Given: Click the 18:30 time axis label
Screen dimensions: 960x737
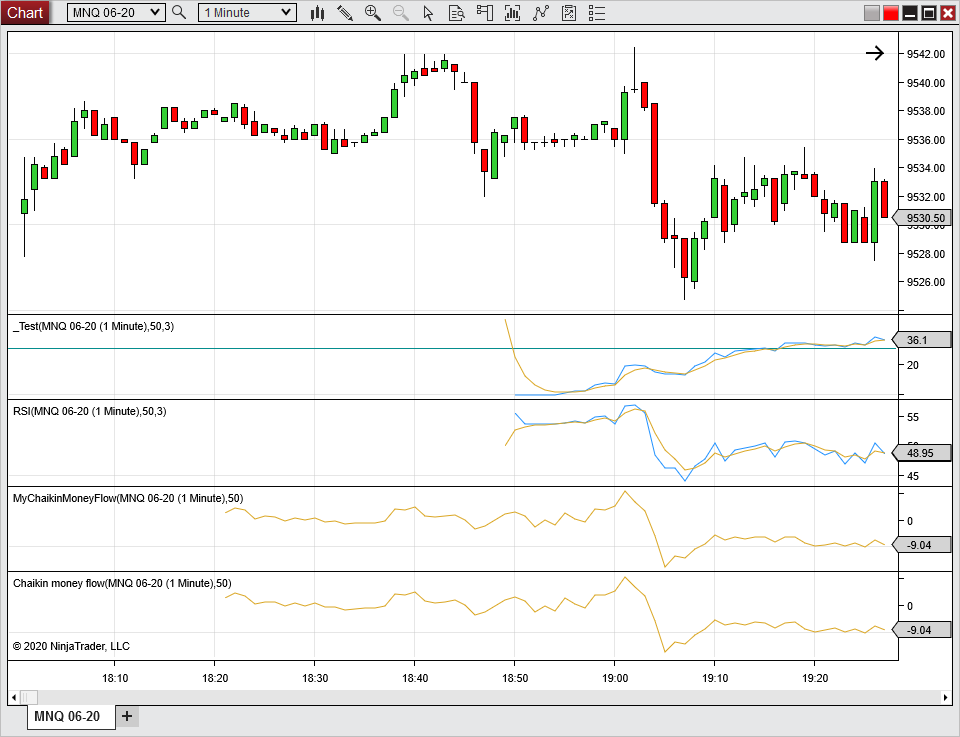Looking at the screenshot, I should point(315,678).
